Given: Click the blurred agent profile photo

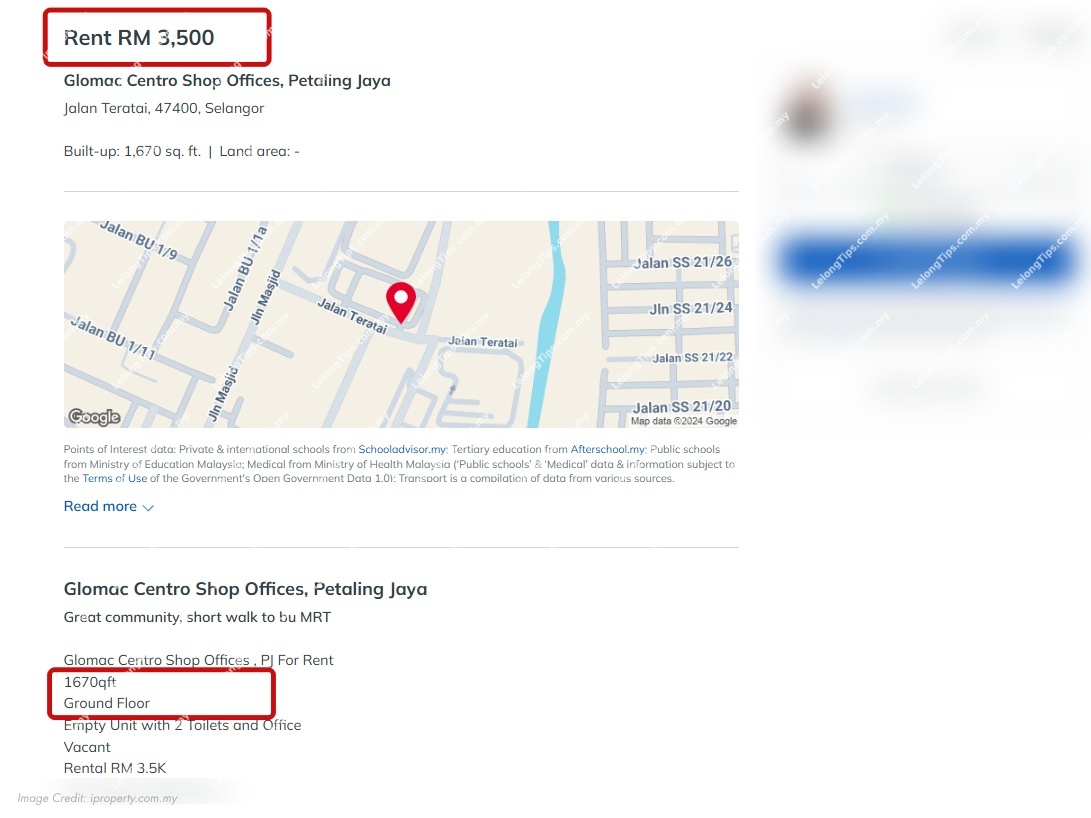Looking at the screenshot, I should 807,111.
